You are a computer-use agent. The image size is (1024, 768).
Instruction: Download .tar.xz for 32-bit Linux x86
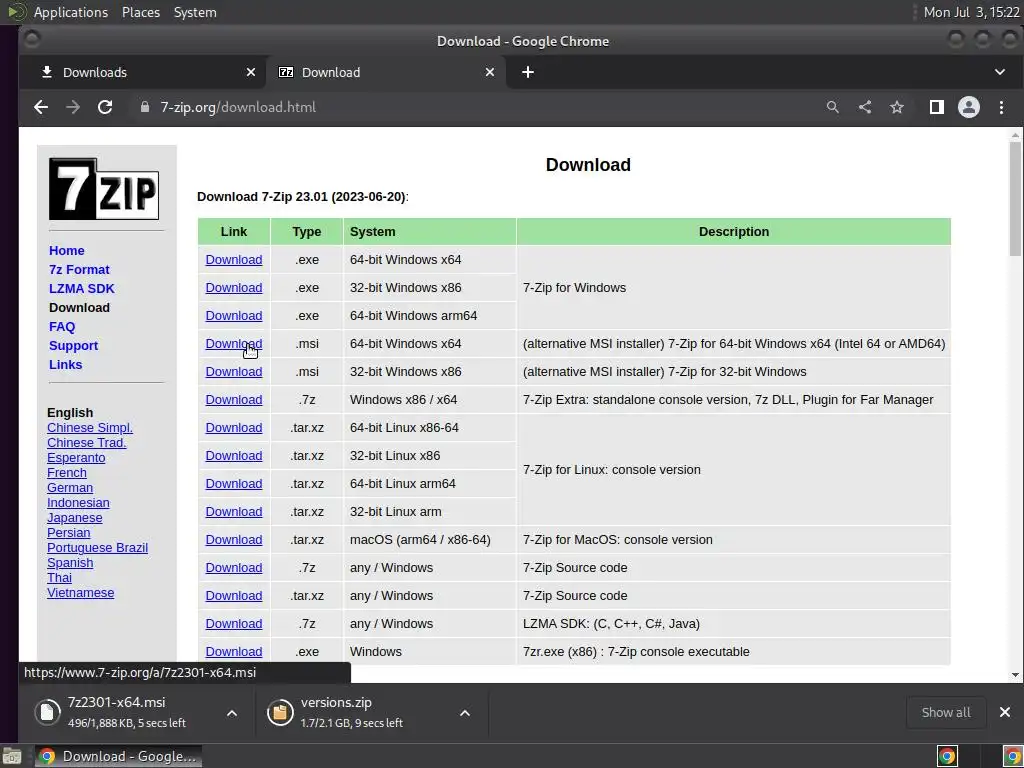pos(234,456)
